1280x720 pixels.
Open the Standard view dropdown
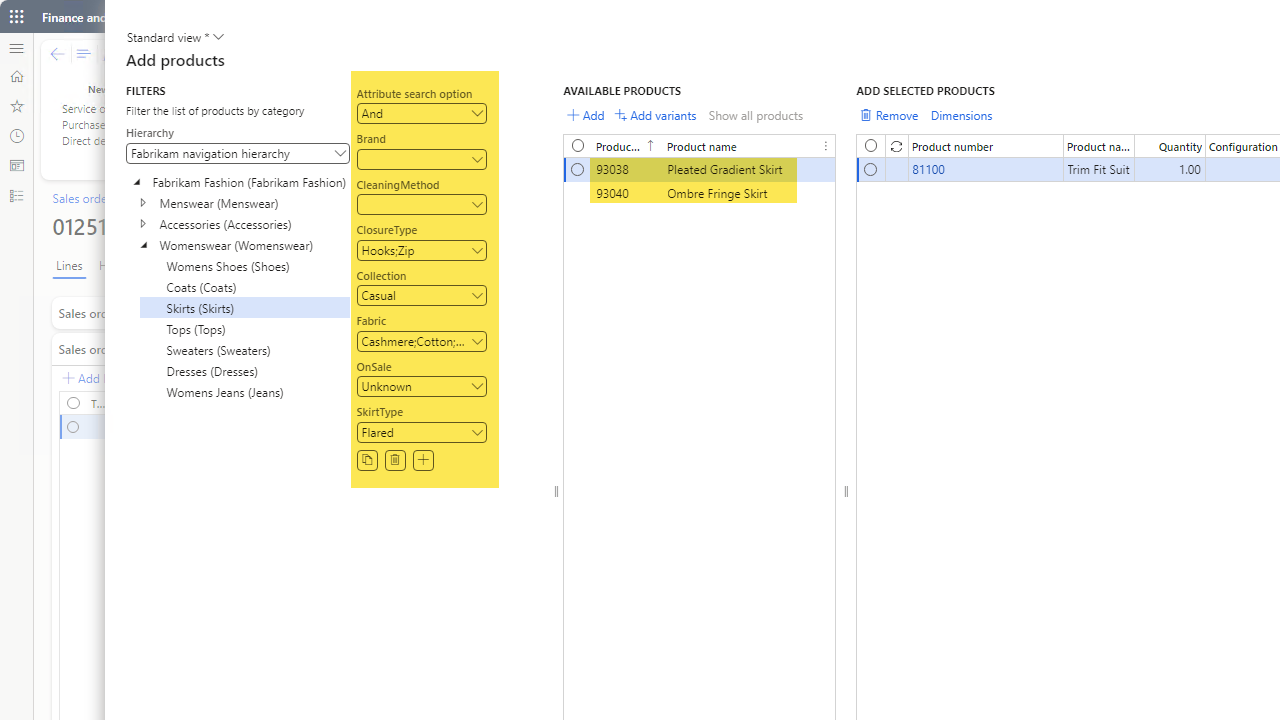175,37
